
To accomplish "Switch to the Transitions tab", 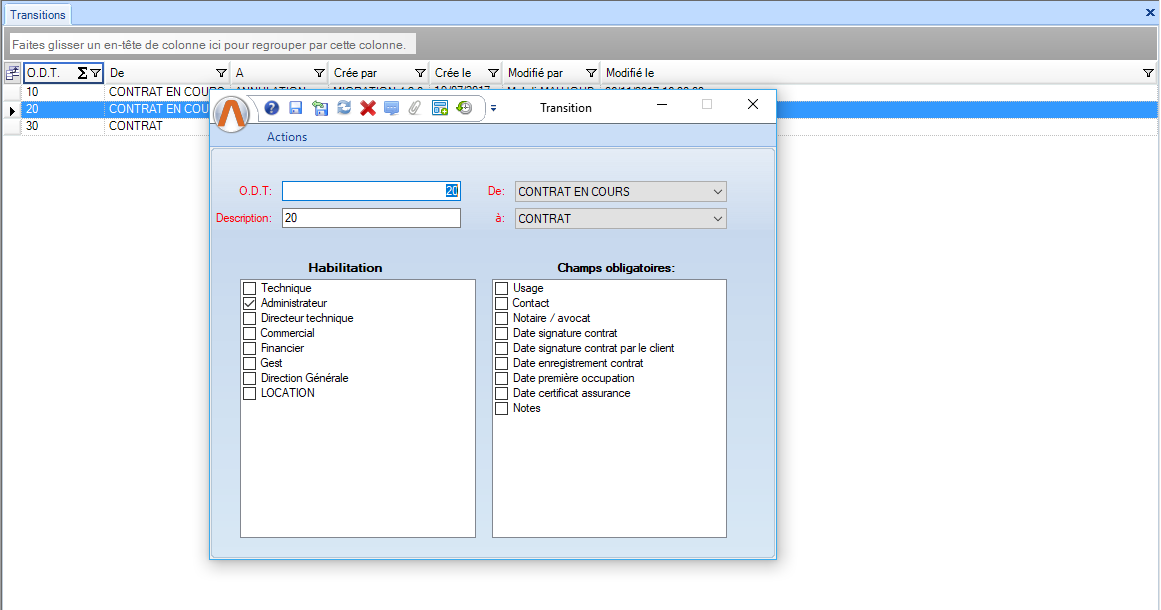I will pos(37,15).
